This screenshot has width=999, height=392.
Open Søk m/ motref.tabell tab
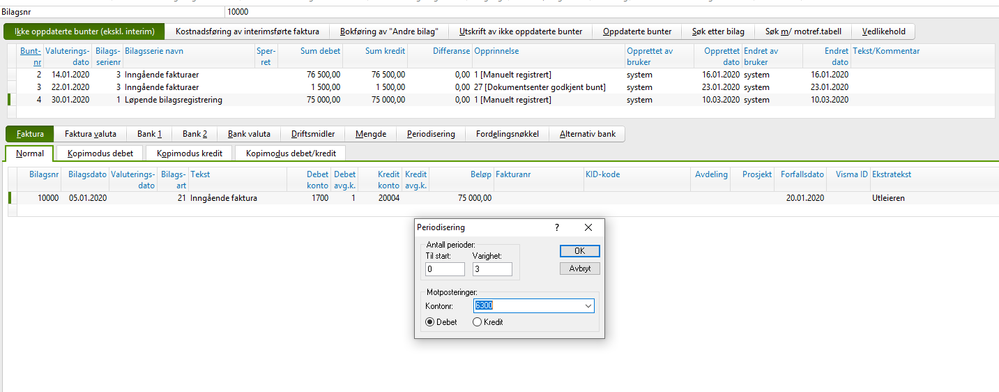[x=803, y=31]
